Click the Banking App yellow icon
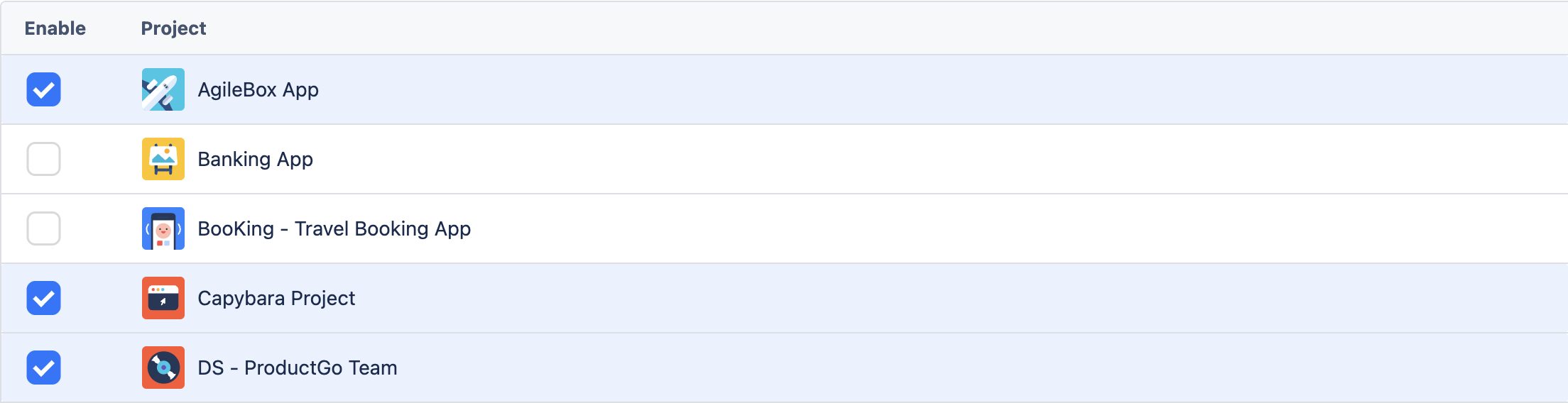 click(163, 159)
